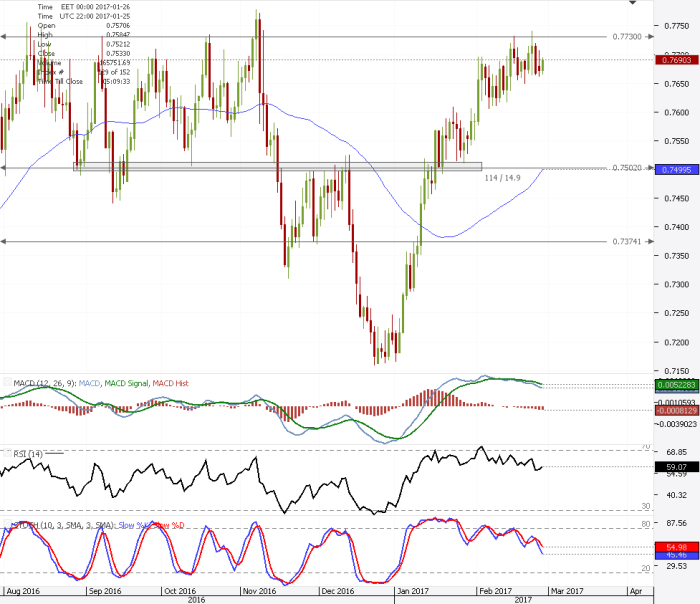Click the High value 0.75847 in data box

tap(118, 35)
